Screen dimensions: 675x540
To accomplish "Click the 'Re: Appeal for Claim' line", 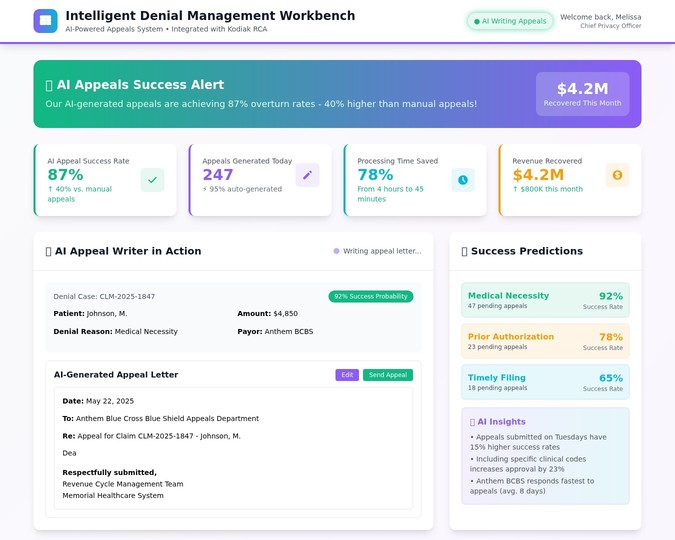I will pyautogui.click(x=152, y=436).
